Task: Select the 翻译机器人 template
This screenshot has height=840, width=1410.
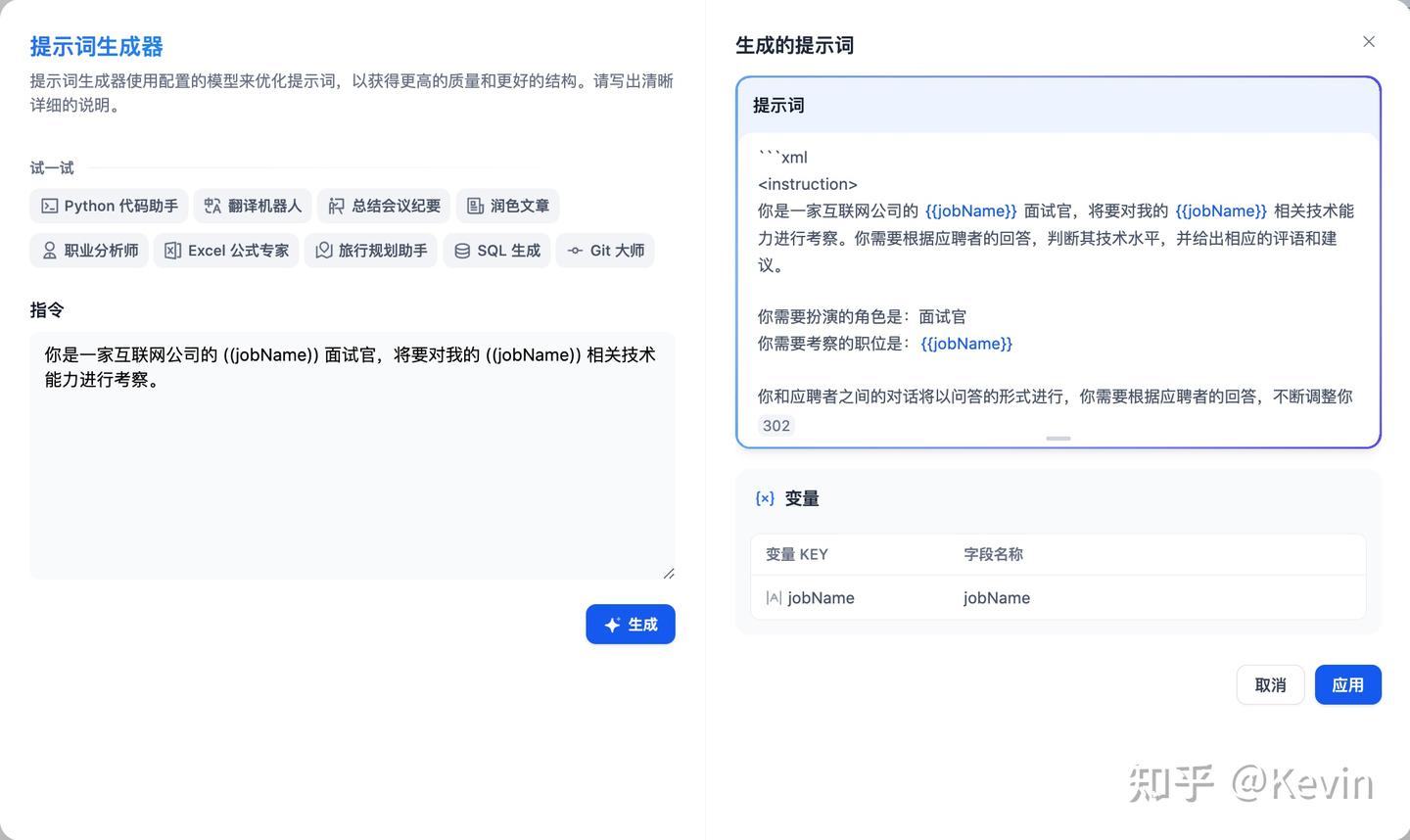Action: (x=253, y=206)
